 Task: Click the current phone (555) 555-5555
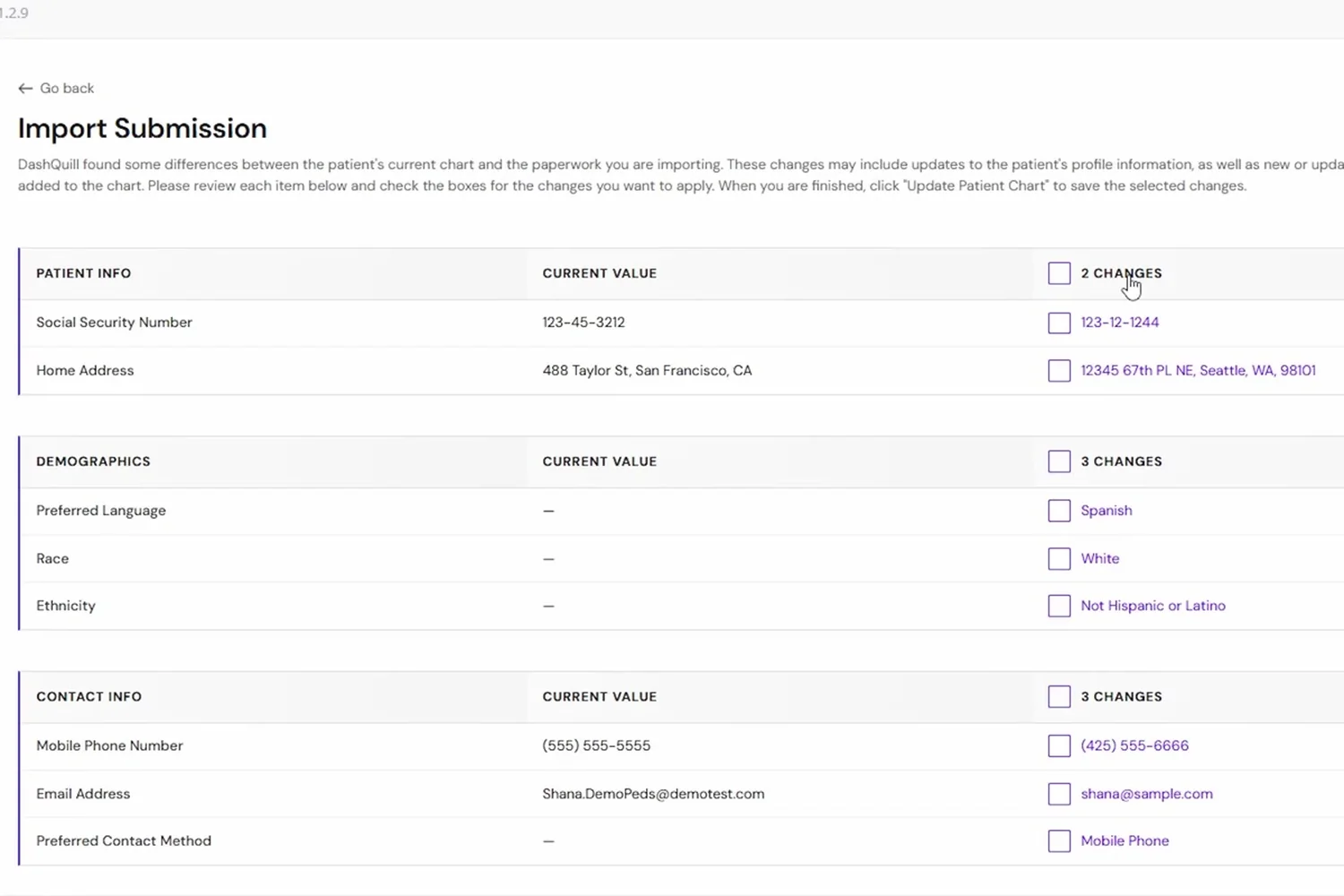(x=597, y=746)
